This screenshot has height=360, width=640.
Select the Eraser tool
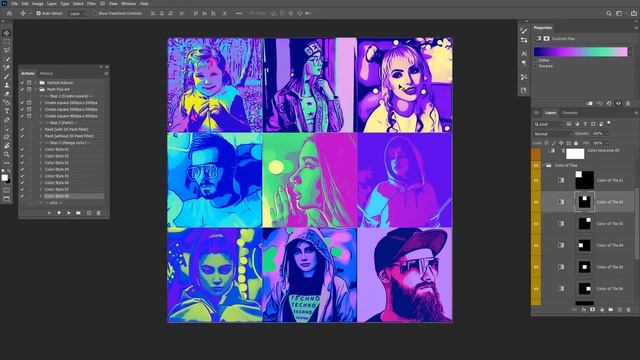point(6,93)
